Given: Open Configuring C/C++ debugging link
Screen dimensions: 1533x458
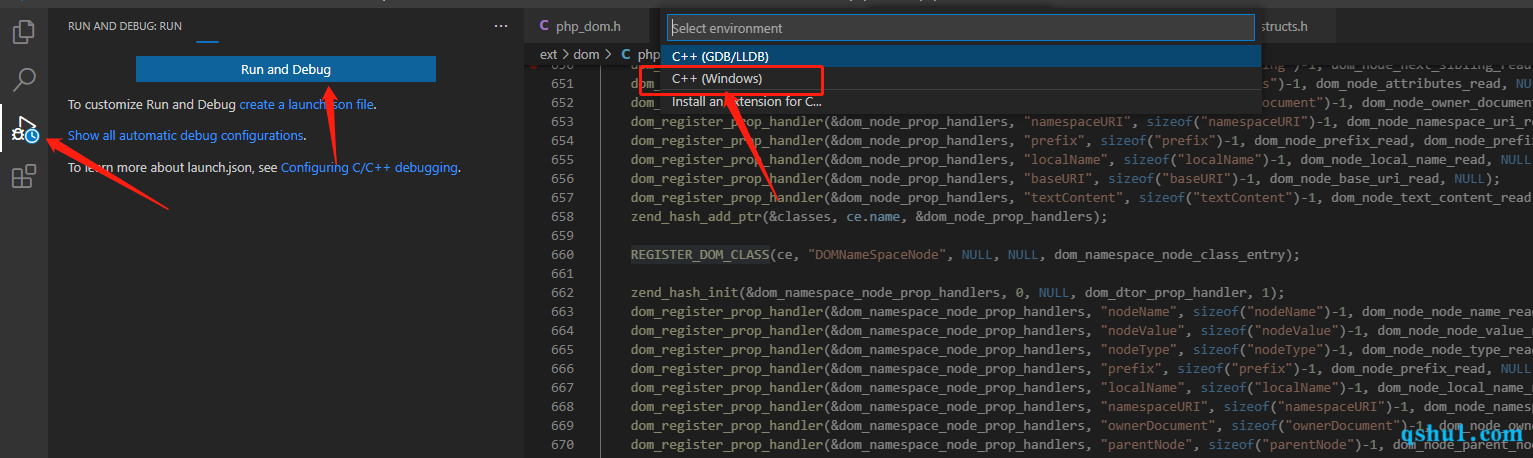Looking at the screenshot, I should [369, 167].
